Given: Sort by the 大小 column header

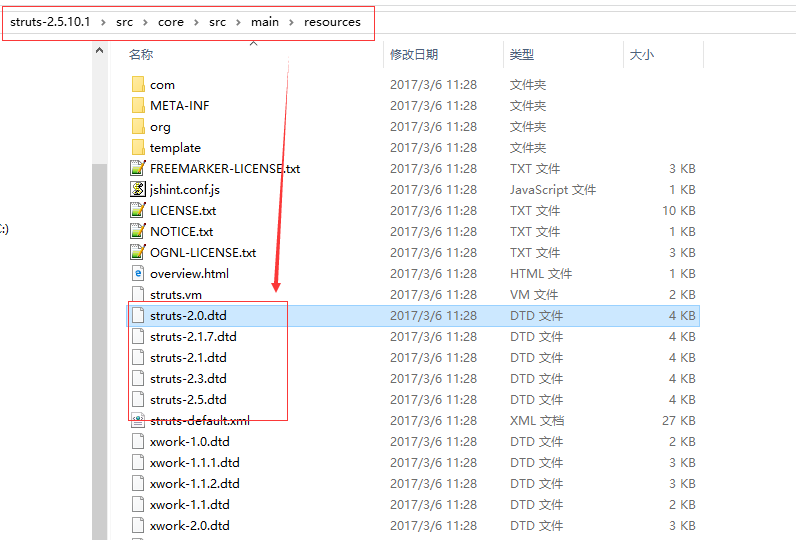Looking at the screenshot, I should [642, 54].
